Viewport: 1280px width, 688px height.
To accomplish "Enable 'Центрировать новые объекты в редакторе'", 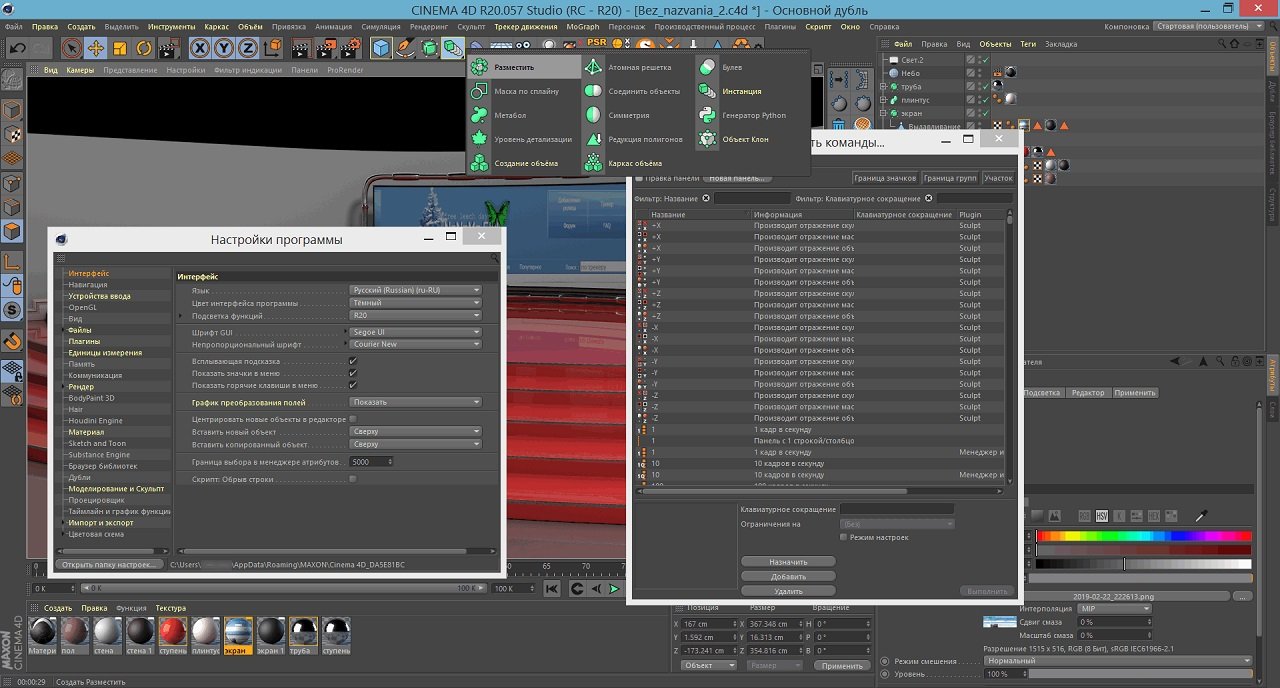I will point(353,419).
